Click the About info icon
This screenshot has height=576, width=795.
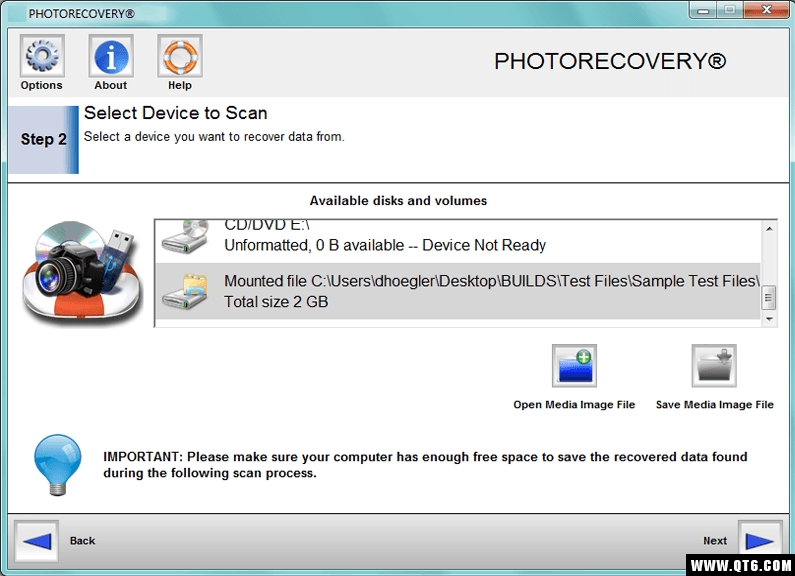111,56
